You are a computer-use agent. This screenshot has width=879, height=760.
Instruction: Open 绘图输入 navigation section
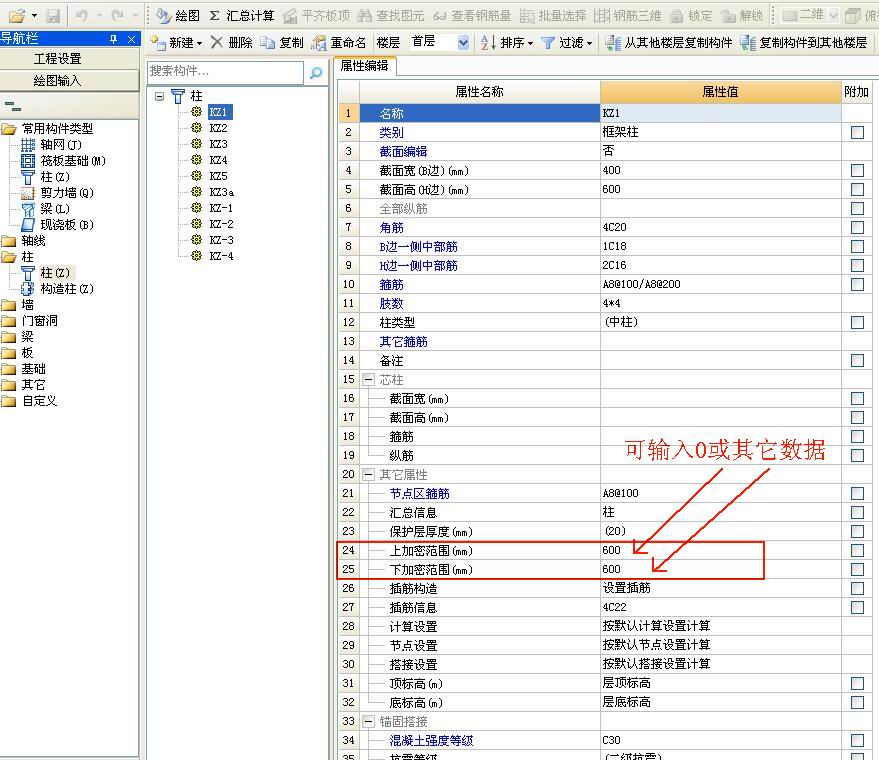pyautogui.click(x=58, y=81)
